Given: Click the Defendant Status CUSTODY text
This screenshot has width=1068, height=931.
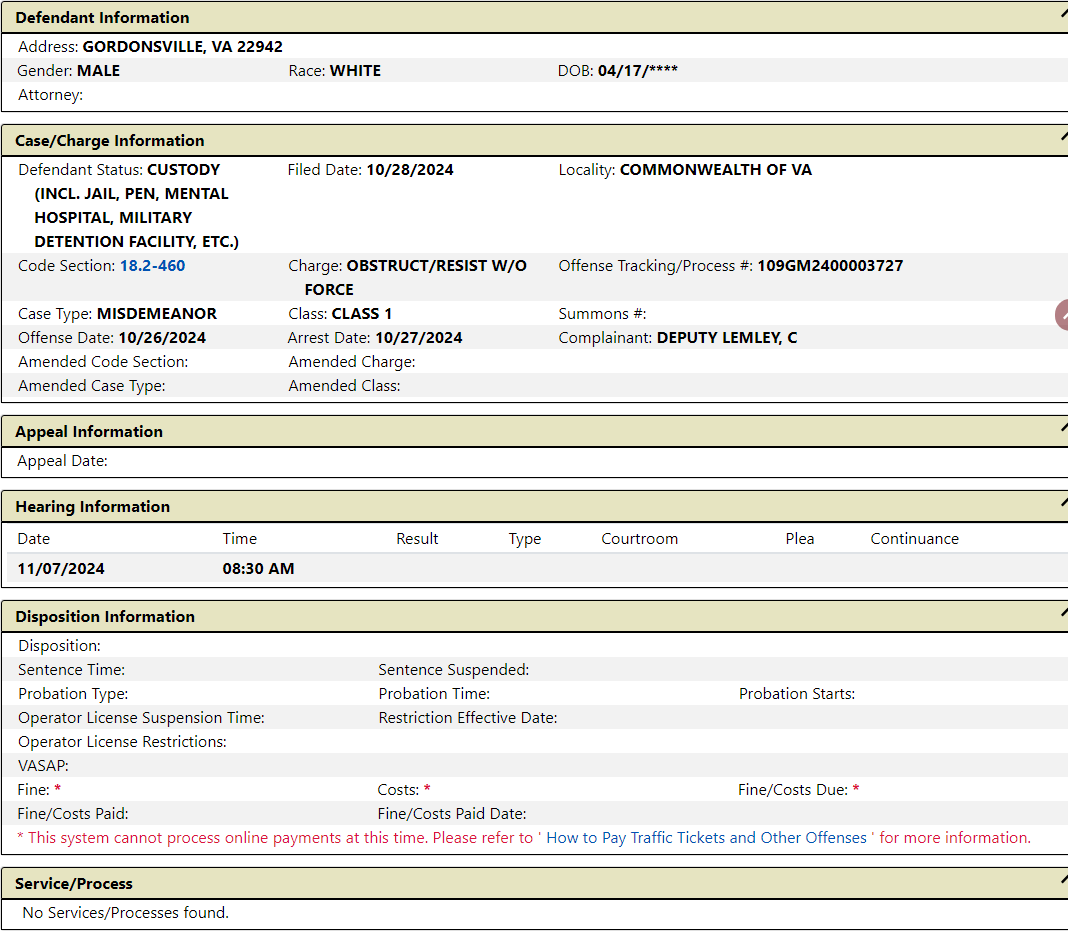Looking at the screenshot, I should [136, 206].
